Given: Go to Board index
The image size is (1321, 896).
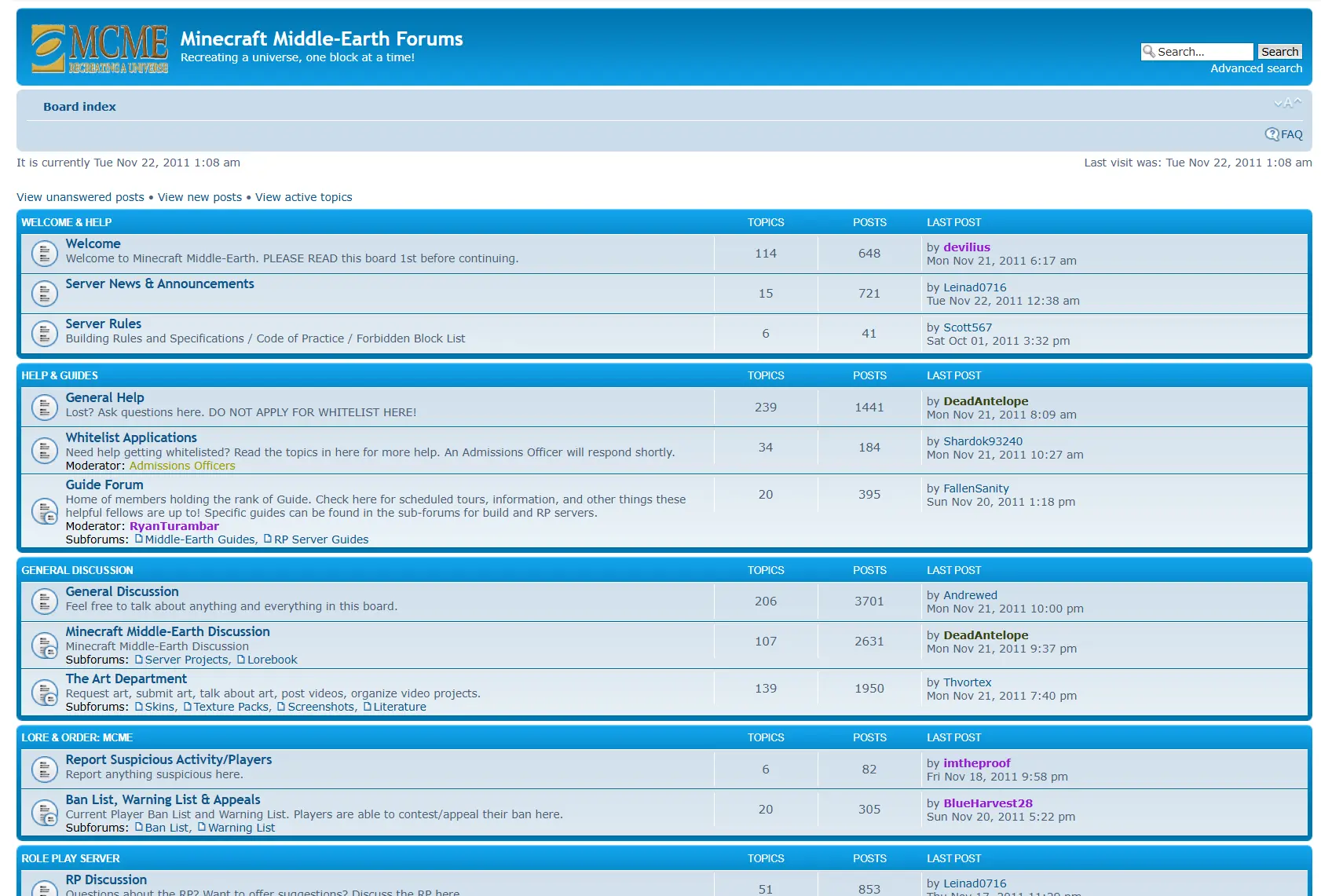Looking at the screenshot, I should tap(79, 107).
